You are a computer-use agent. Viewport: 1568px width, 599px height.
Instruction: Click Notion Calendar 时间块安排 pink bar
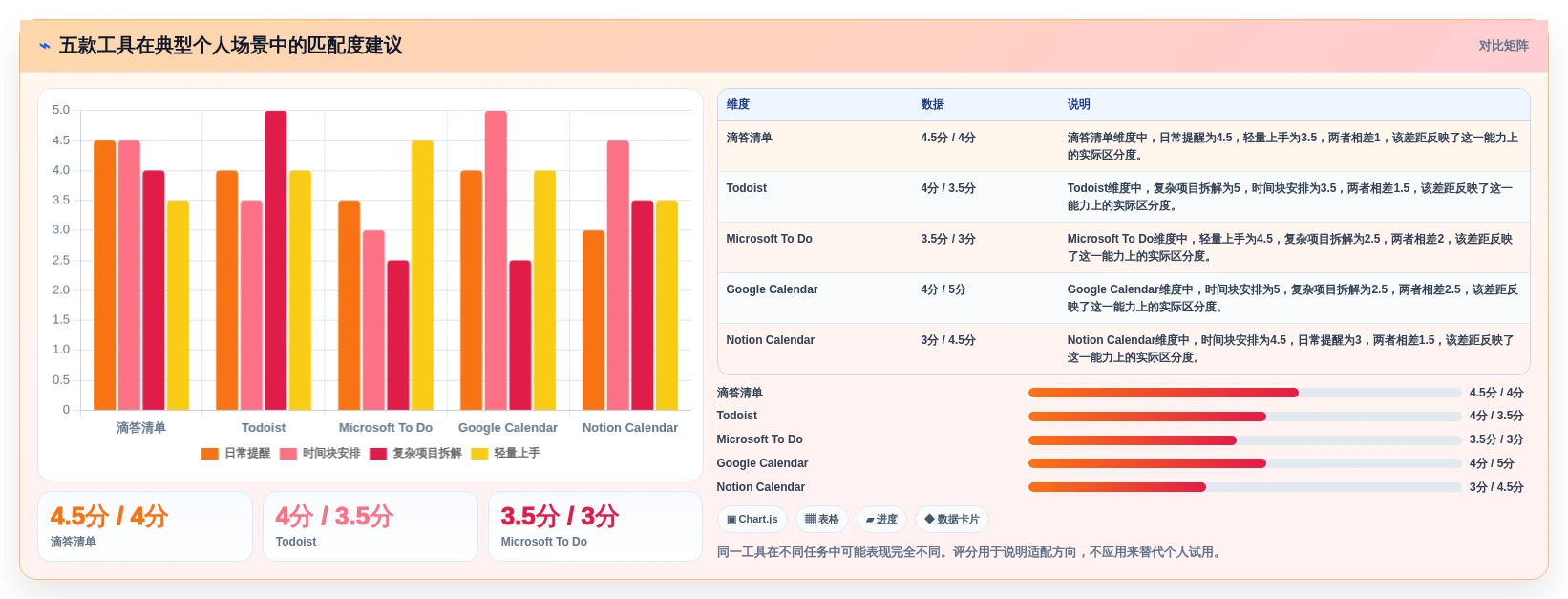coord(618,275)
